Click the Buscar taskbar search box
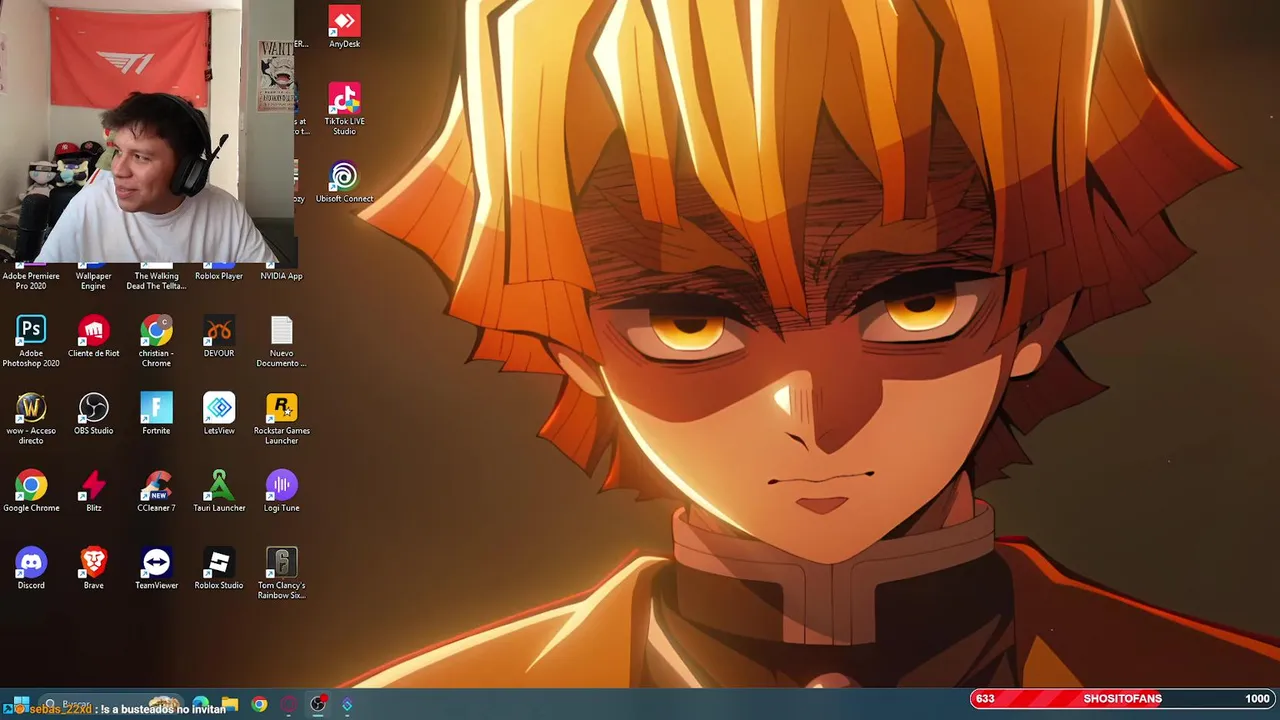Screen dimensions: 1280x720 click(x=110, y=704)
